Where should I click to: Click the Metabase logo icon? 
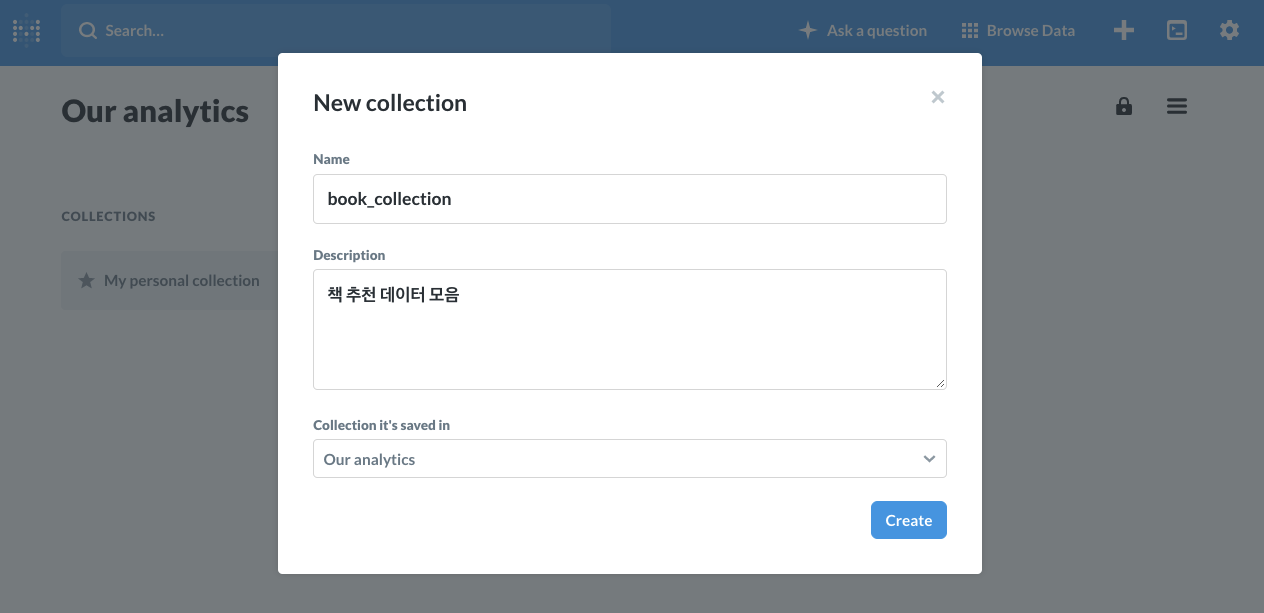tap(26, 31)
